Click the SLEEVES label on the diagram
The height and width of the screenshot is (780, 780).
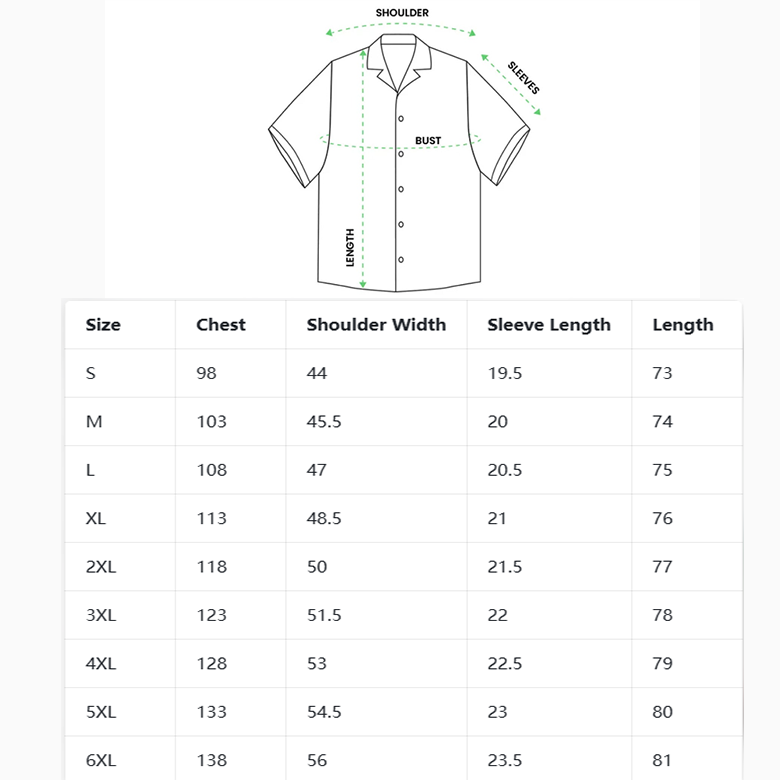[524, 78]
